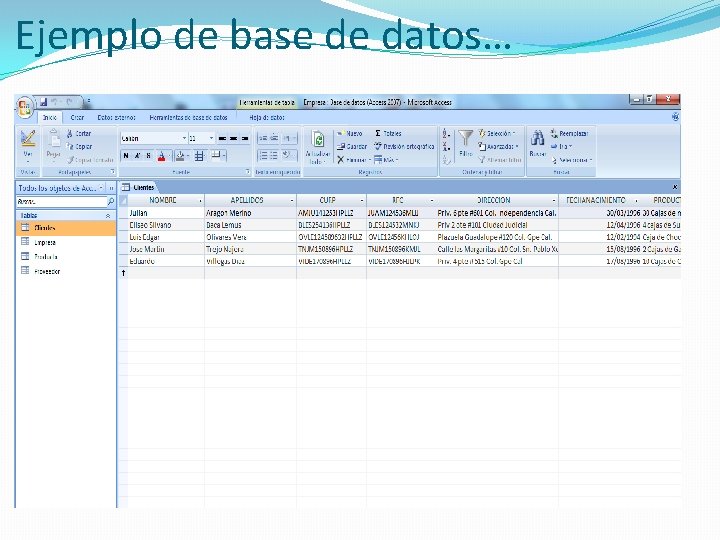The width and height of the screenshot is (720, 540).
Task: Switch to the Datos externos tab
Action: (x=116, y=118)
